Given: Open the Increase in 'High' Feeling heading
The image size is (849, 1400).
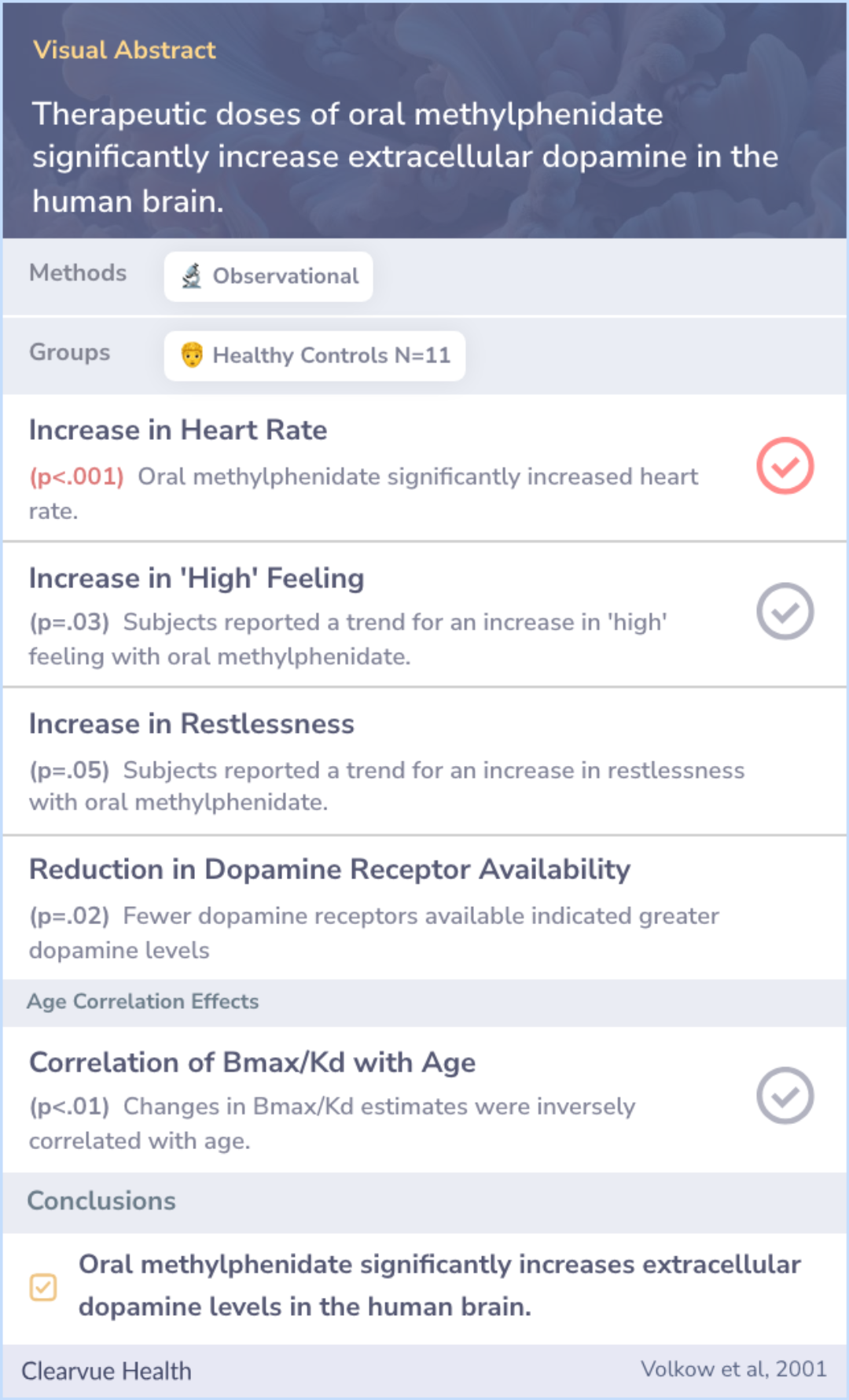Looking at the screenshot, I should 197,578.
